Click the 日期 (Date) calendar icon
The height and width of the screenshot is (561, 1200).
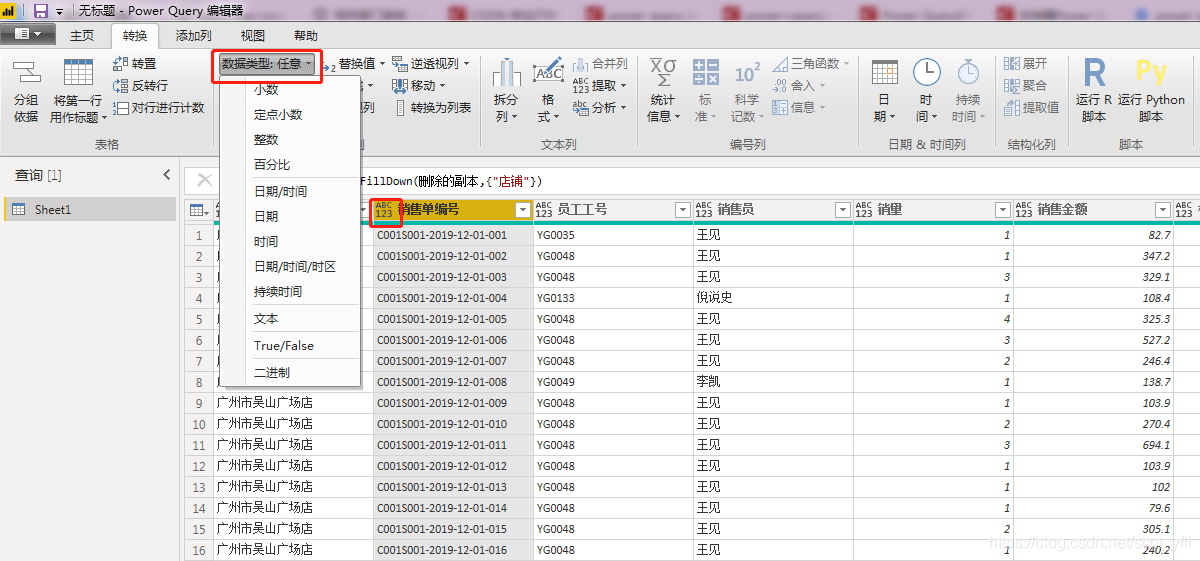click(x=884, y=72)
